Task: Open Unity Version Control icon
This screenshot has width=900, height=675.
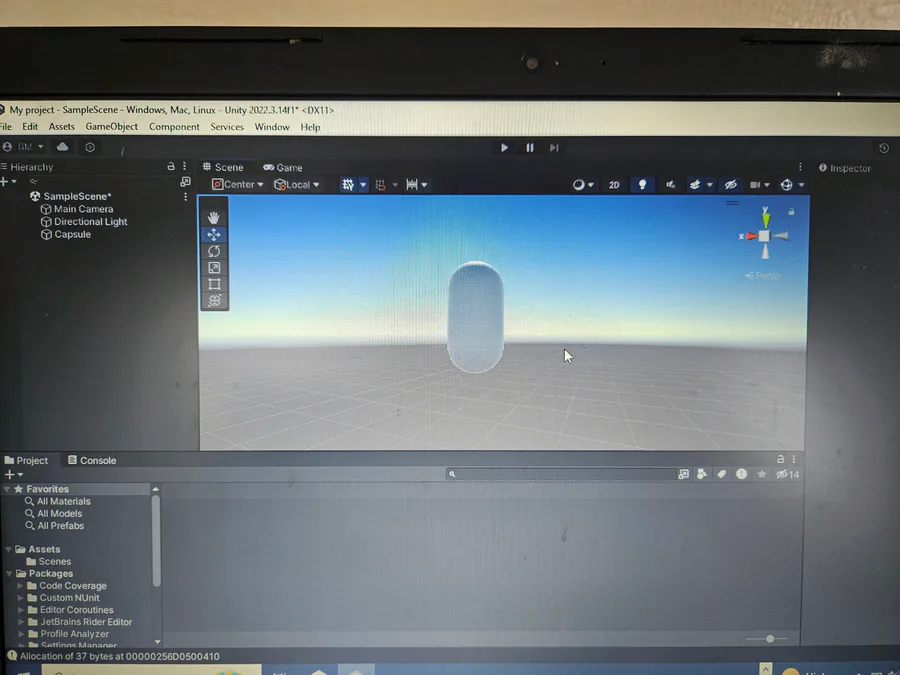Action: click(x=90, y=147)
